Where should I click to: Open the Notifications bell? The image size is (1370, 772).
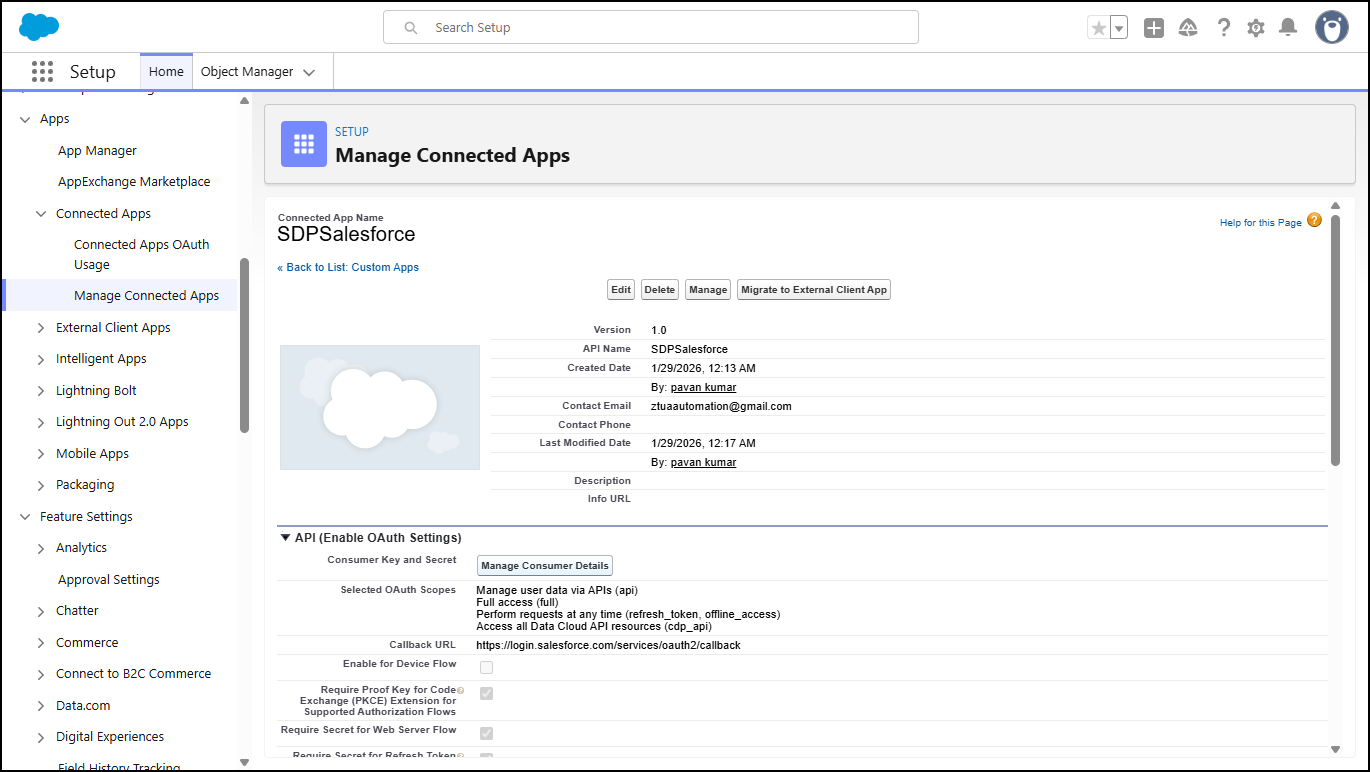[x=1288, y=28]
